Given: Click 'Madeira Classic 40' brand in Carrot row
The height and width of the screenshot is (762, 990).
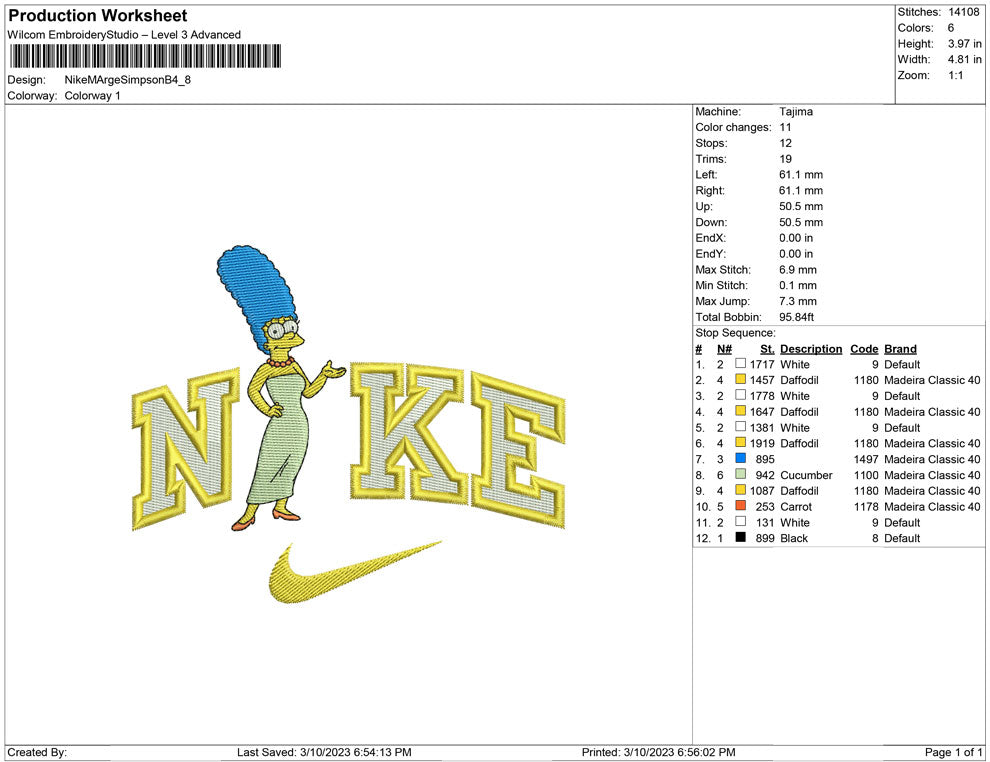Looking at the screenshot, I should (x=933, y=506).
